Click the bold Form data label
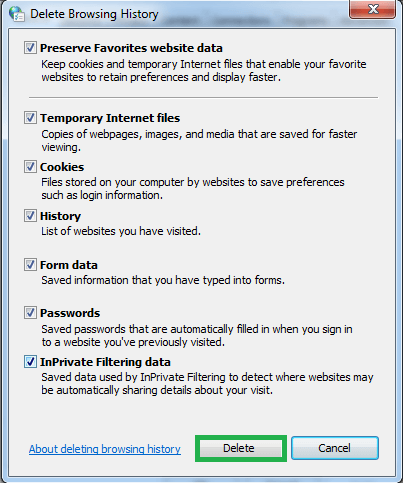Screen dimensions: 403x483 tap(69, 265)
